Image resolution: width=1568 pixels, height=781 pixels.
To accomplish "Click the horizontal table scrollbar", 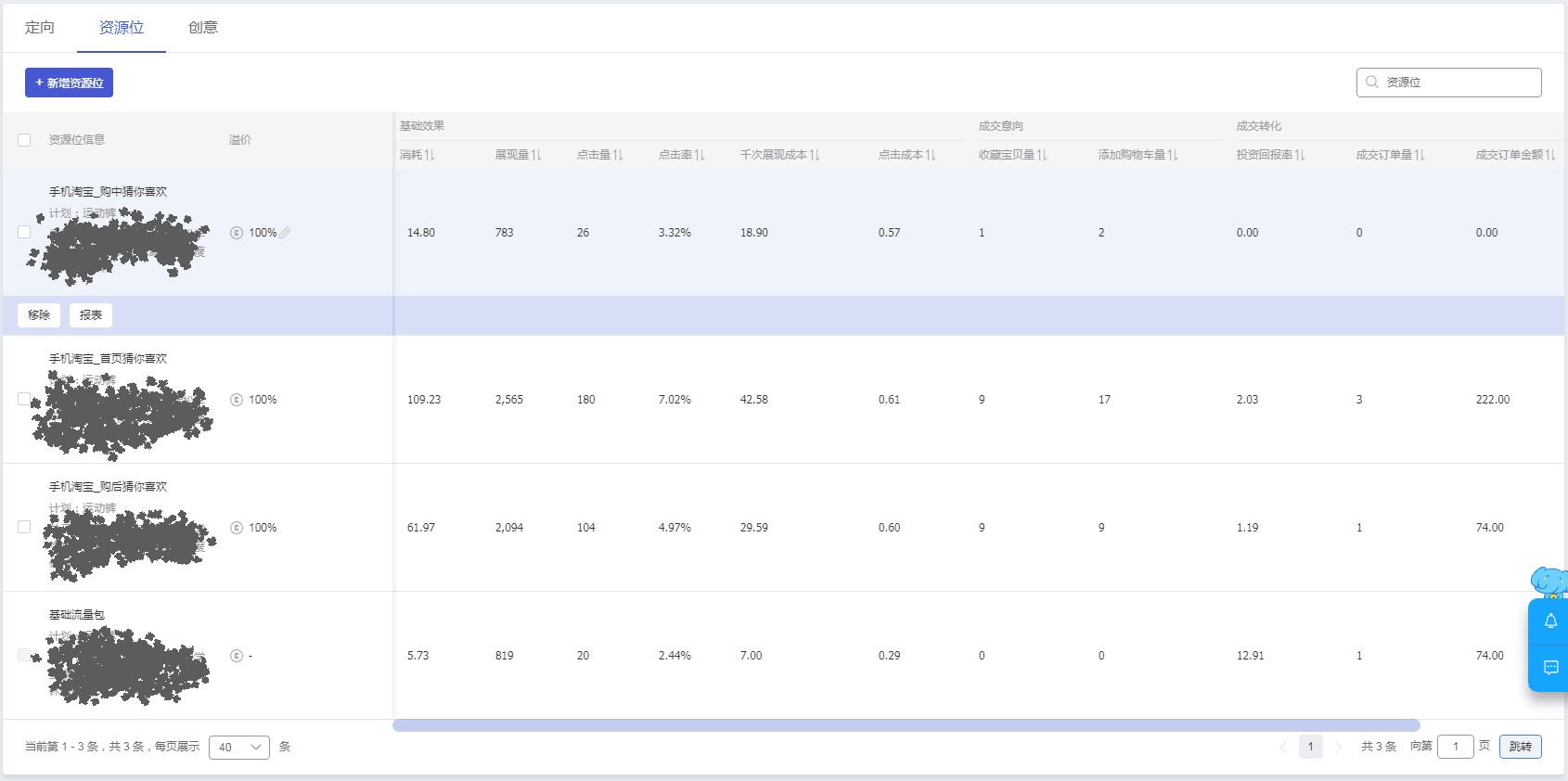I will [x=906, y=725].
